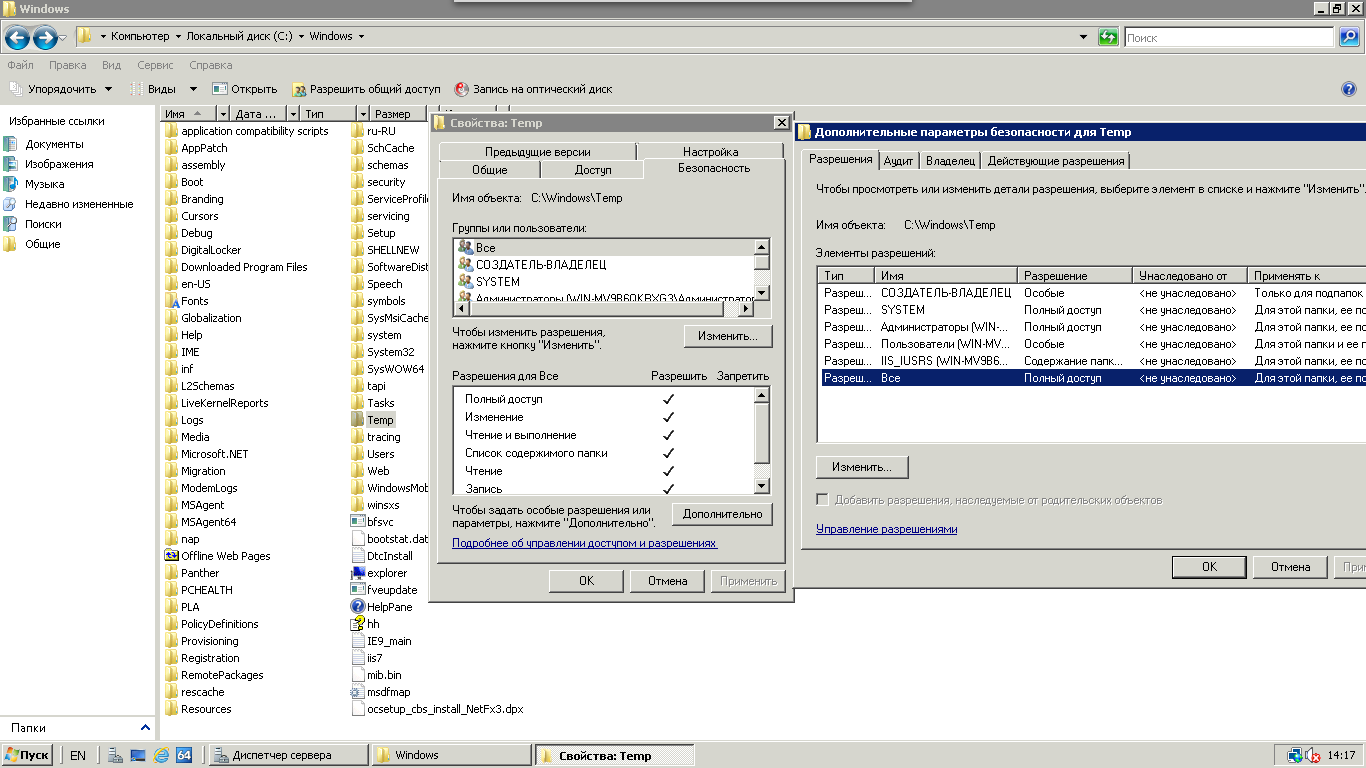Open the Документы favorite link
Viewport: 1366px width, 768px height.
pos(54,144)
